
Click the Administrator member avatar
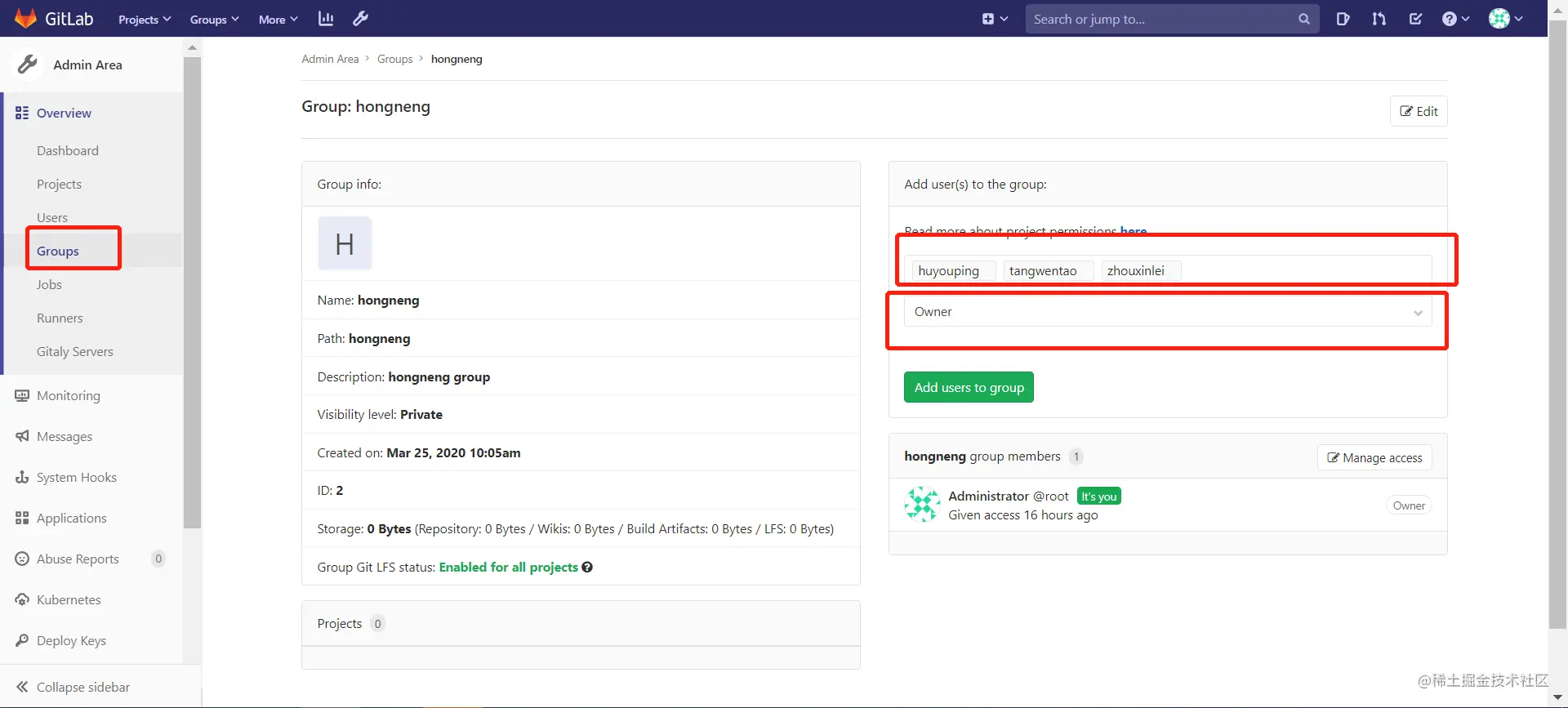(x=922, y=505)
